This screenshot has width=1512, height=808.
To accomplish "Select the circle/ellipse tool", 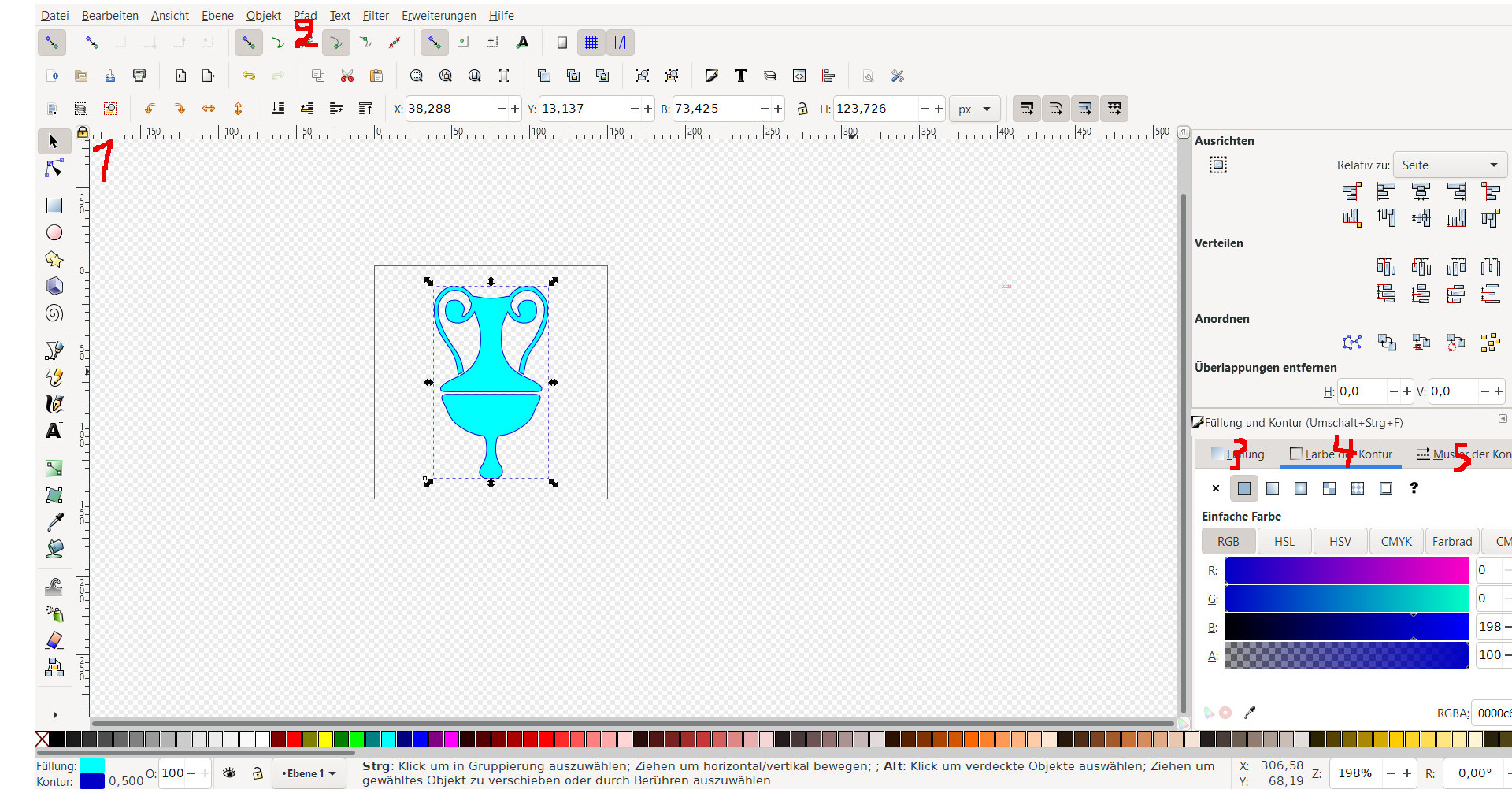I will [x=54, y=232].
